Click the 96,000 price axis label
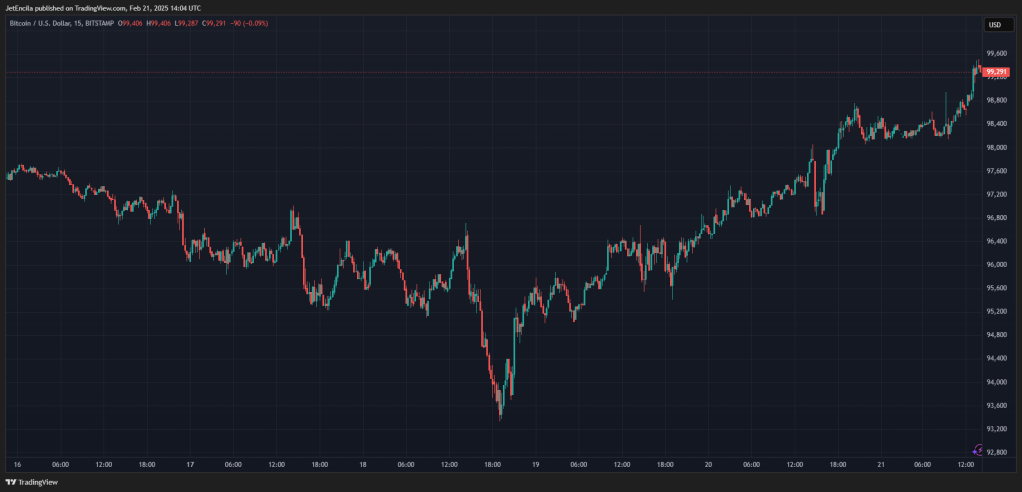 pos(997,265)
